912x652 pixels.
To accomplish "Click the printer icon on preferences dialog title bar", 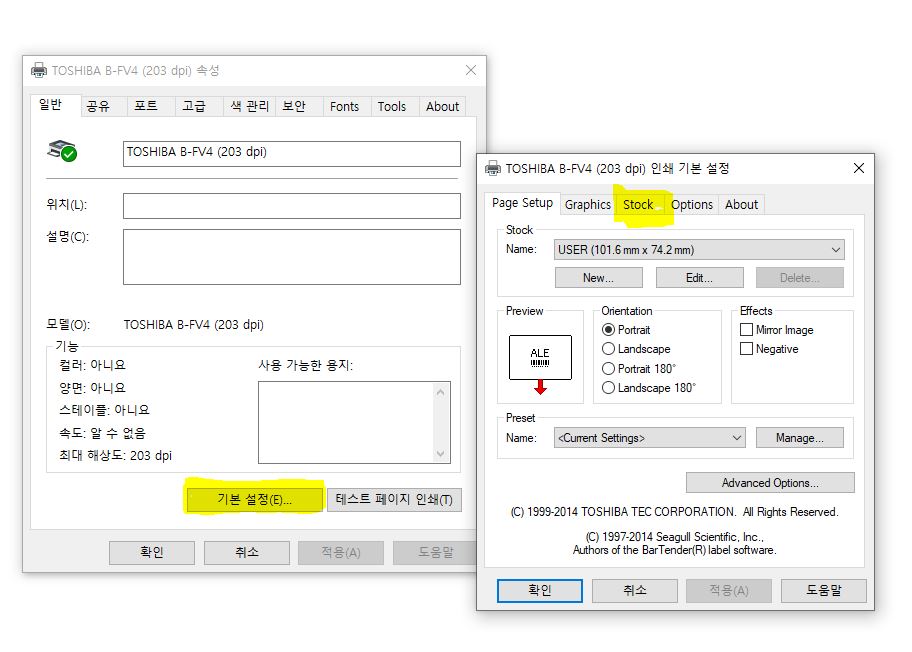I will click(493, 168).
